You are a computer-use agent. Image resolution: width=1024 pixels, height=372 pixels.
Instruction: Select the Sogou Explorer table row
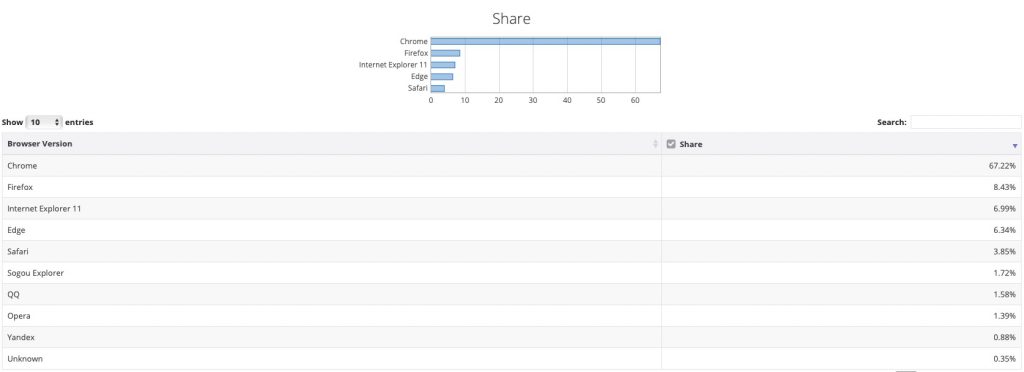[x=511, y=273]
